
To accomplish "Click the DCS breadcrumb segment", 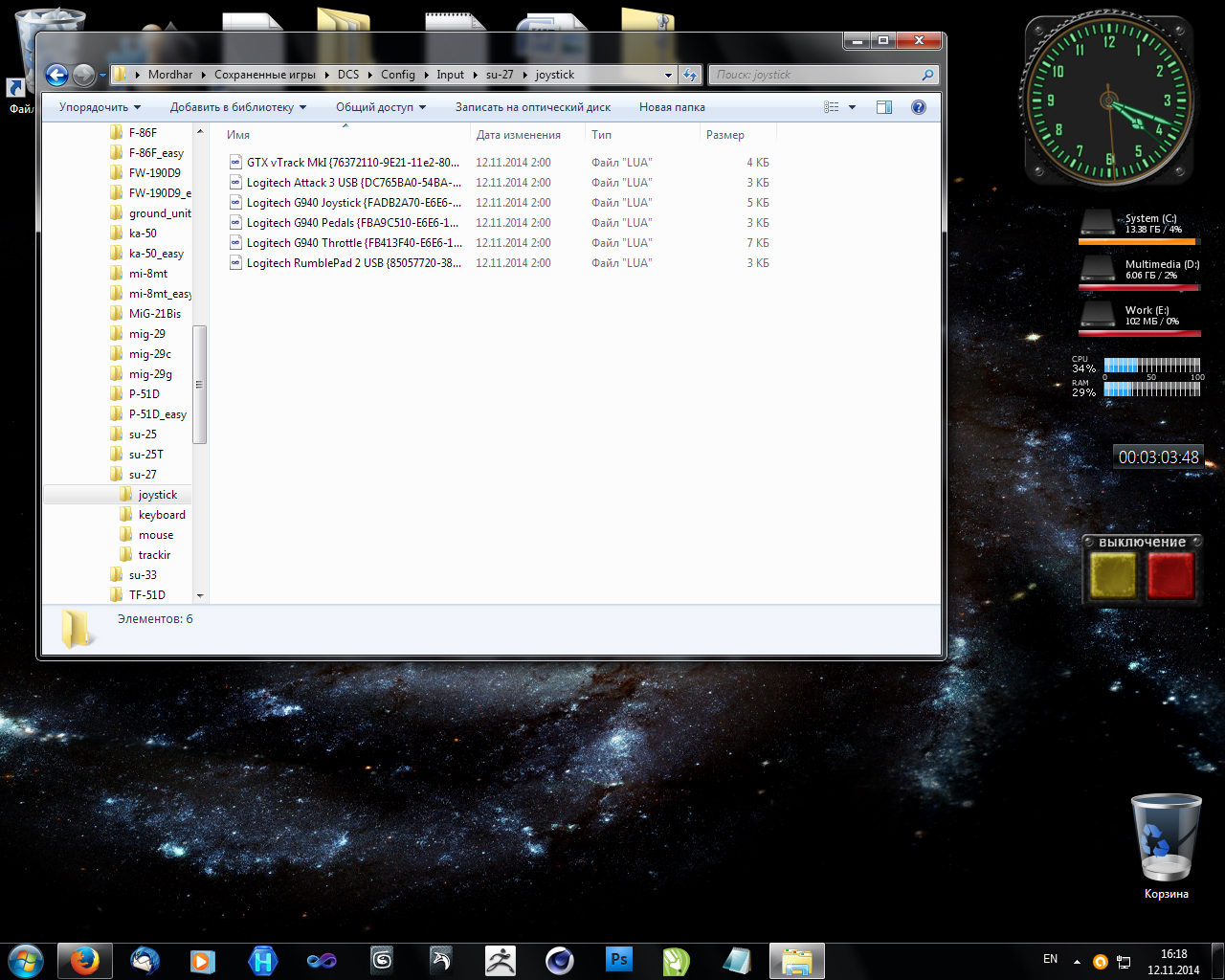I will click(x=348, y=75).
